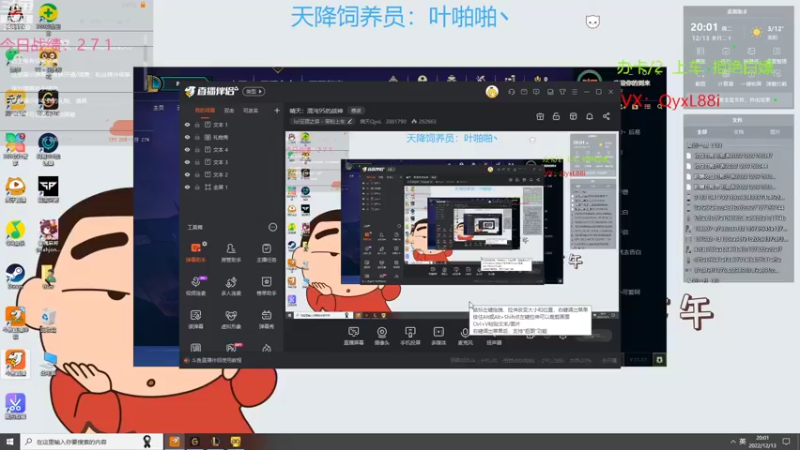Open the 虚拟形象 virtual avatar tool
The height and width of the screenshot is (450, 800).
pyautogui.click(x=231, y=319)
